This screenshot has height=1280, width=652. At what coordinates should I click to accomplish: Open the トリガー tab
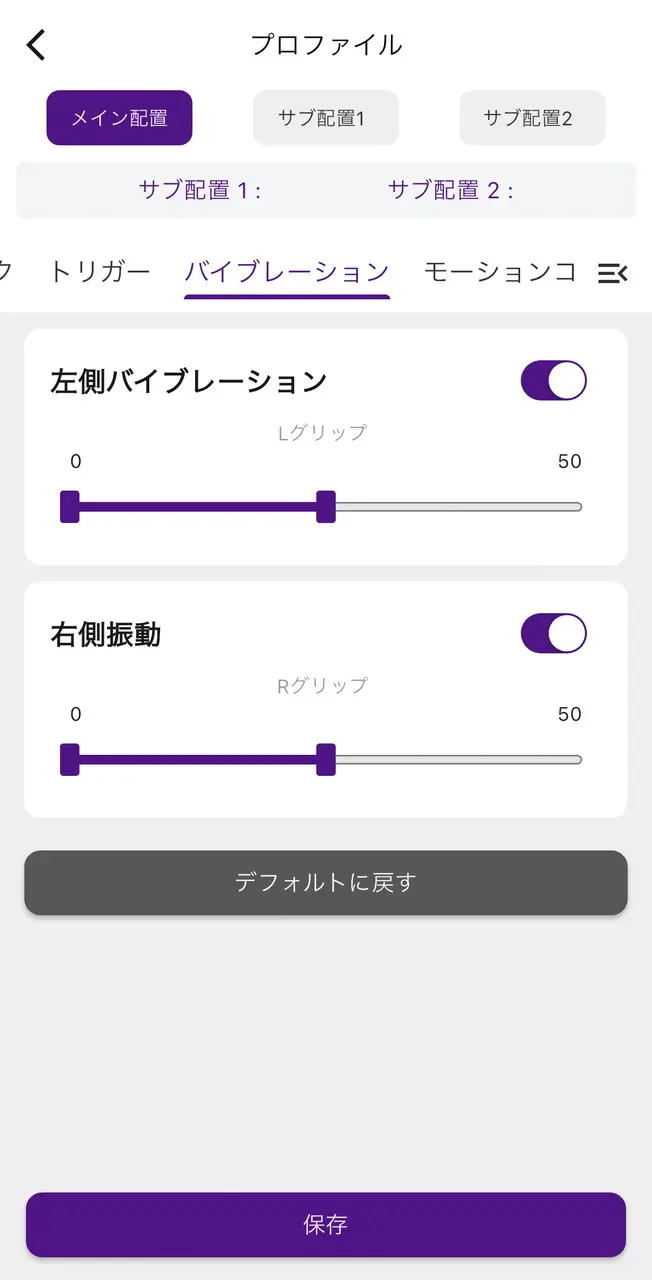click(100, 271)
